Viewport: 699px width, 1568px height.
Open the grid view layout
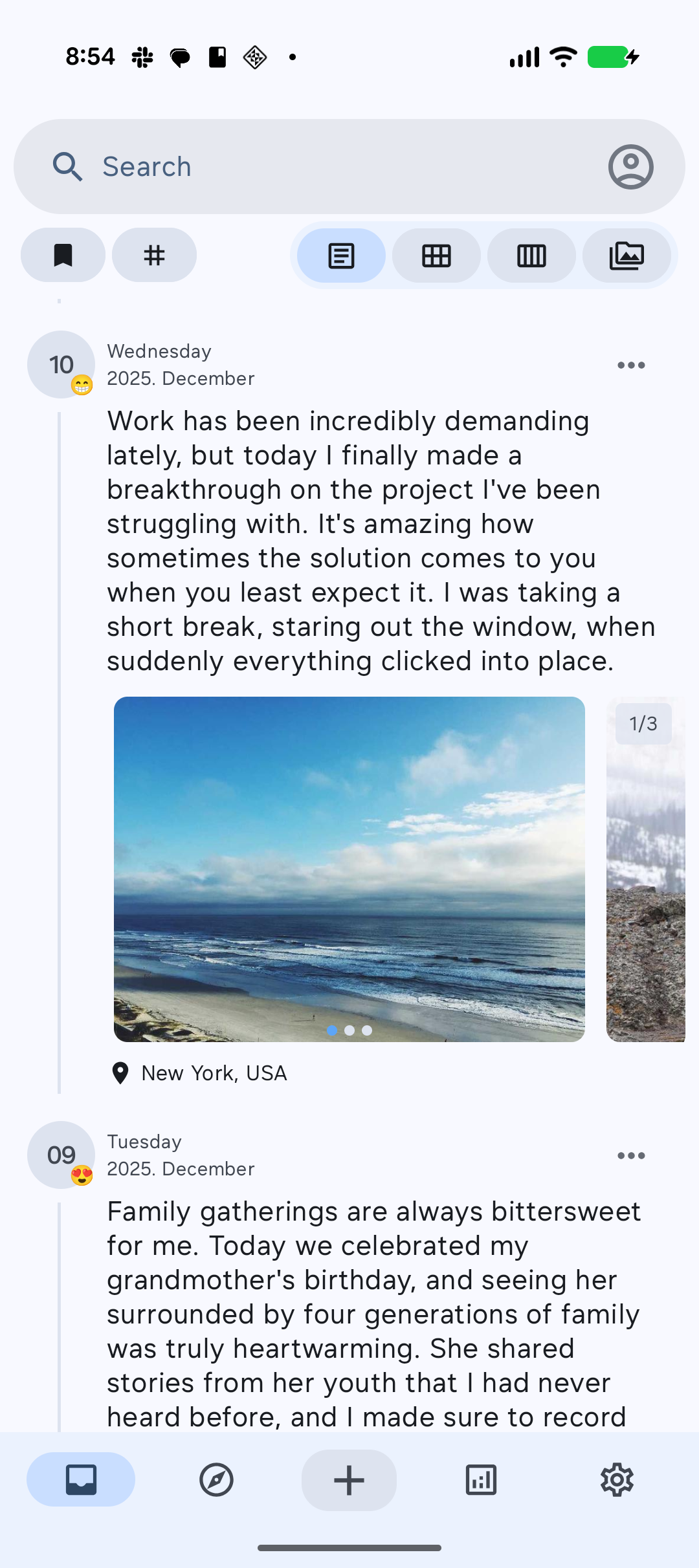tap(436, 256)
